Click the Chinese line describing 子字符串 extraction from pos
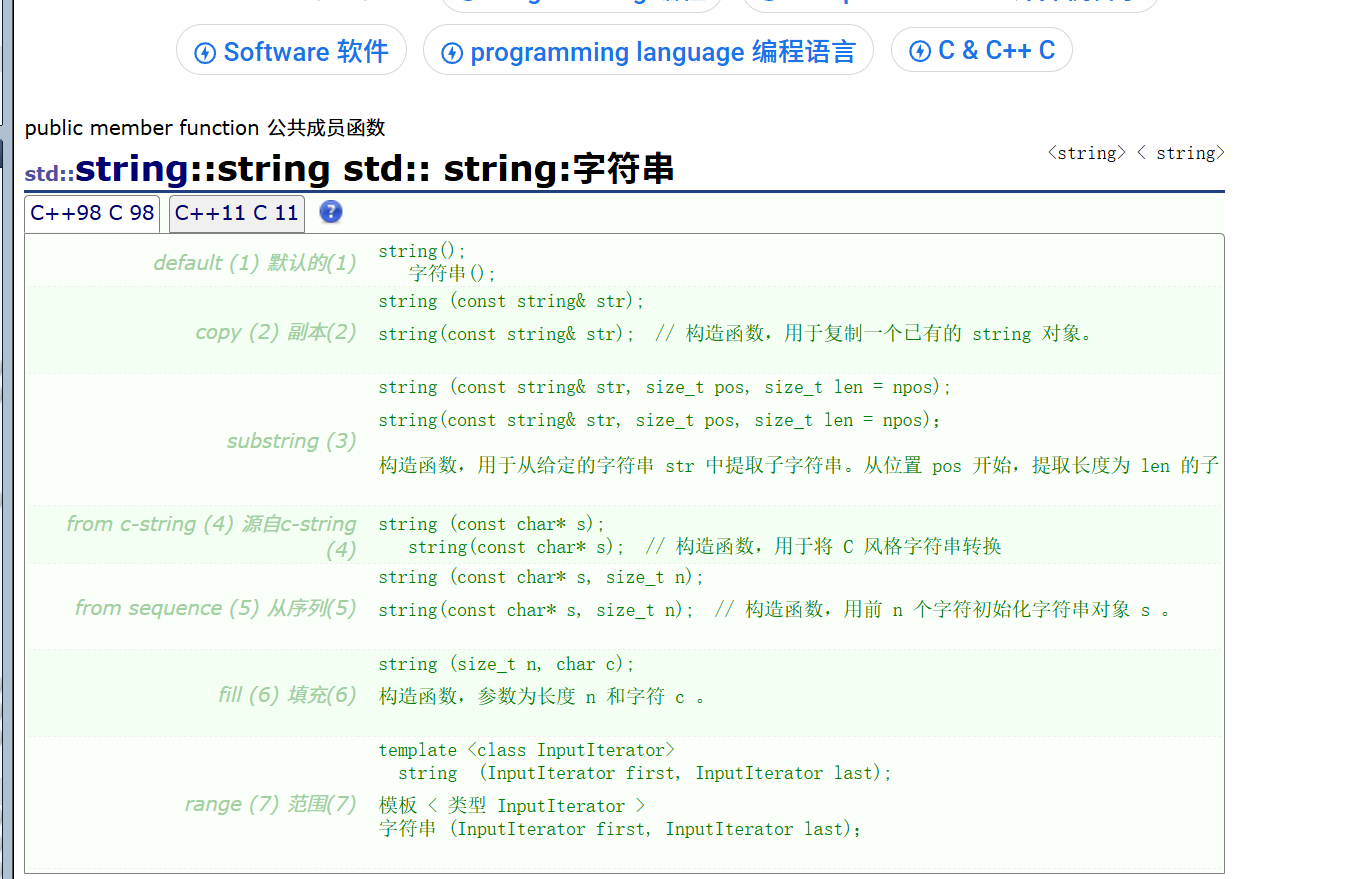Viewport: 1362px width, 879px height. coord(799,466)
